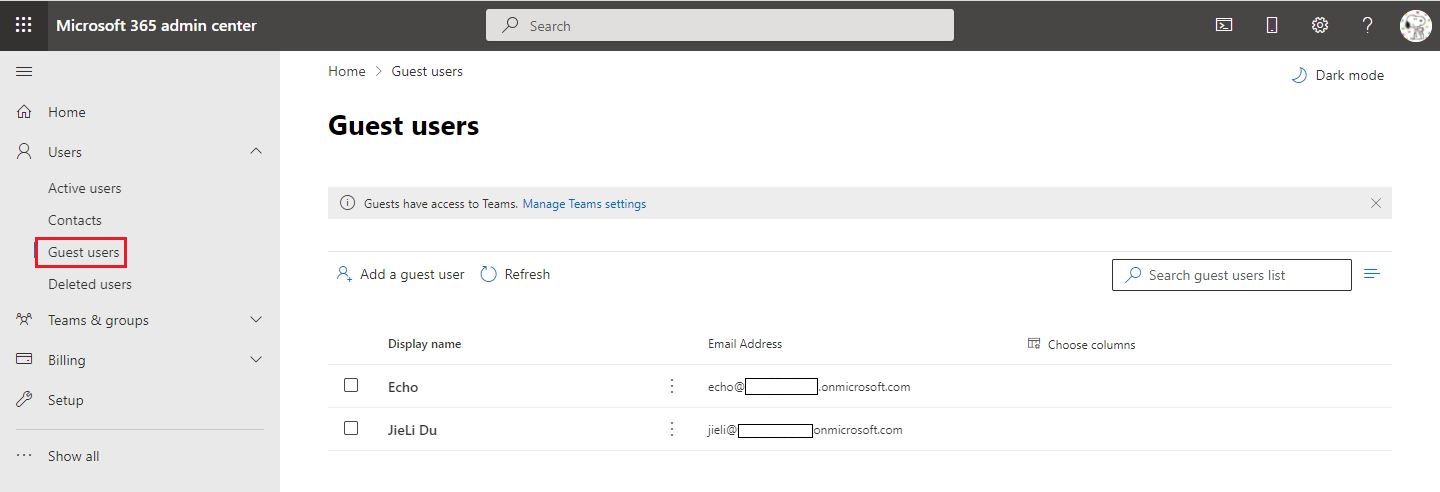Viewport: 1440px width, 492px height.
Task: Open Guest users in sidebar
Action: pyautogui.click(x=84, y=252)
